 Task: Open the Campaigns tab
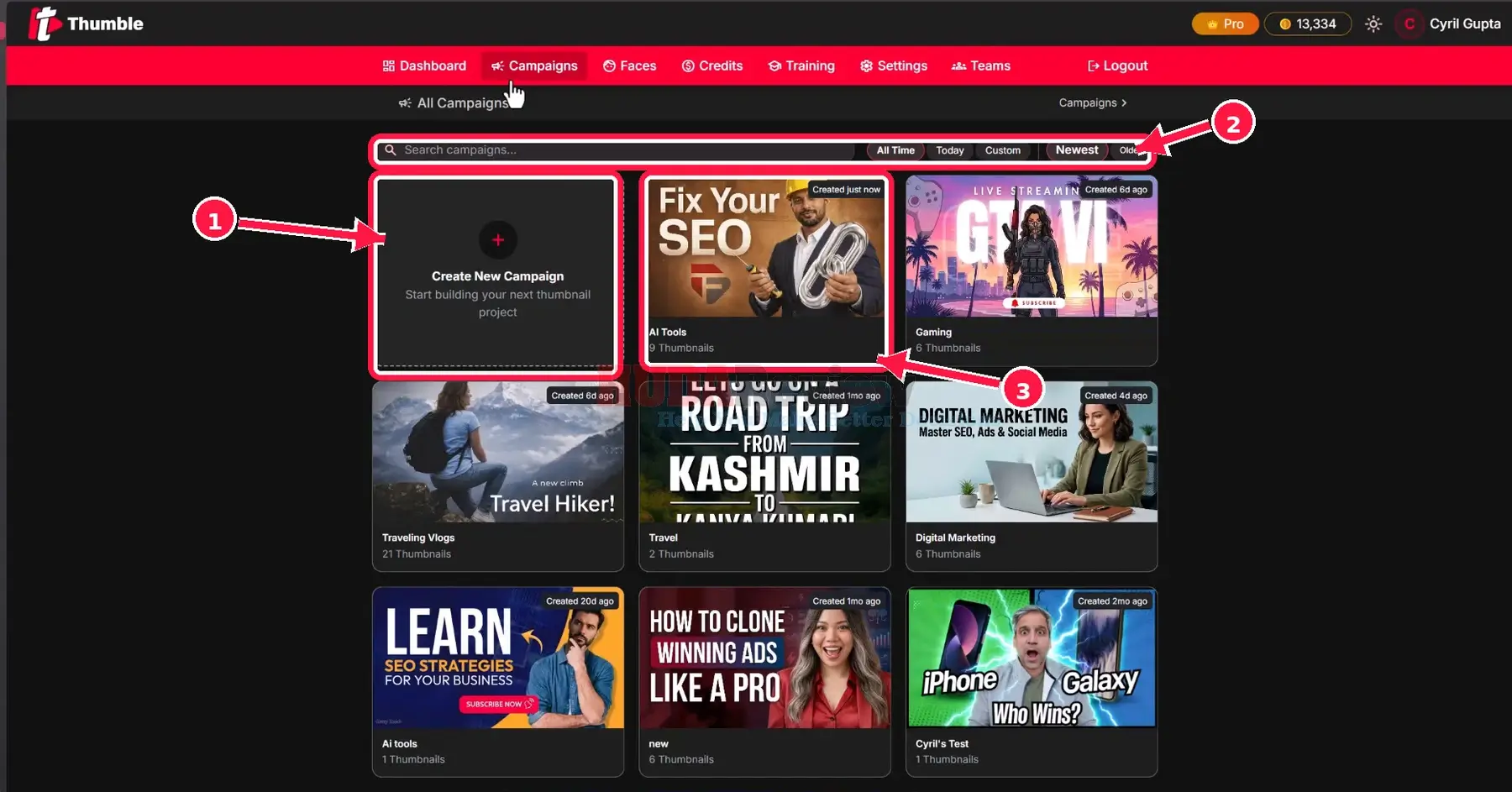pyautogui.click(x=534, y=66)
